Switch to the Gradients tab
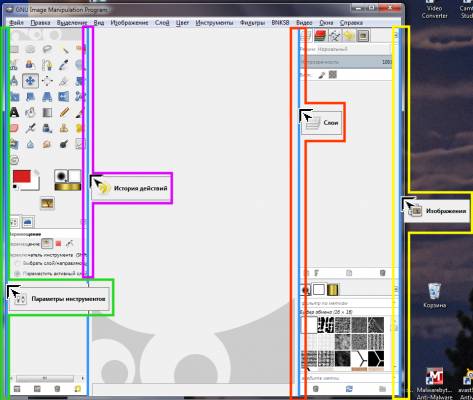Screen dimensions: 473x400 click(332, 290)
